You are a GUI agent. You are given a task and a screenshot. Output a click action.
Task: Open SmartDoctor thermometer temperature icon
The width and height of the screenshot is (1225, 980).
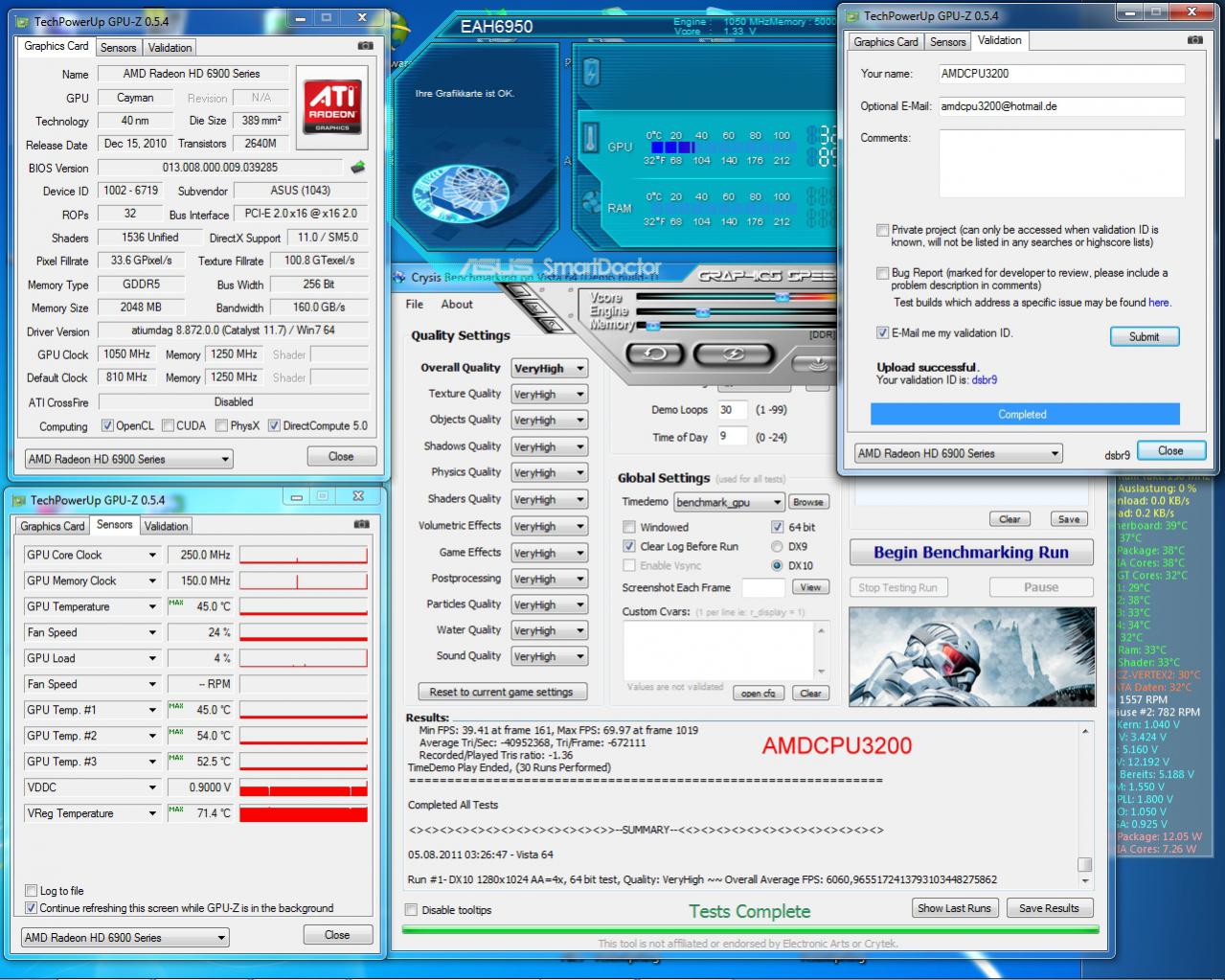click(591, 138)
